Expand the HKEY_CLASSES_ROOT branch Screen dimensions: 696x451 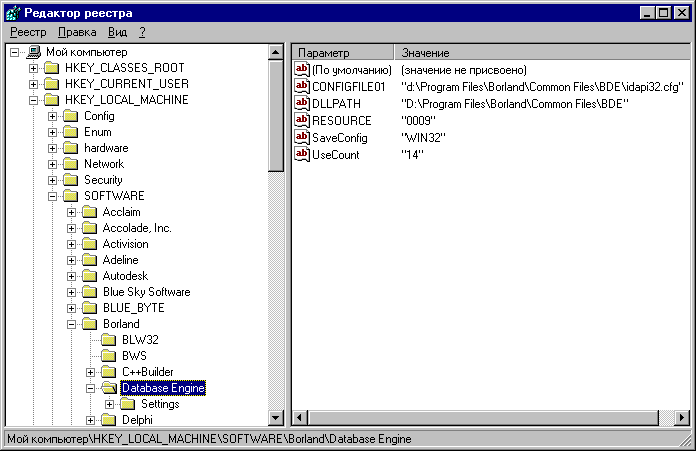pos(33,68)
